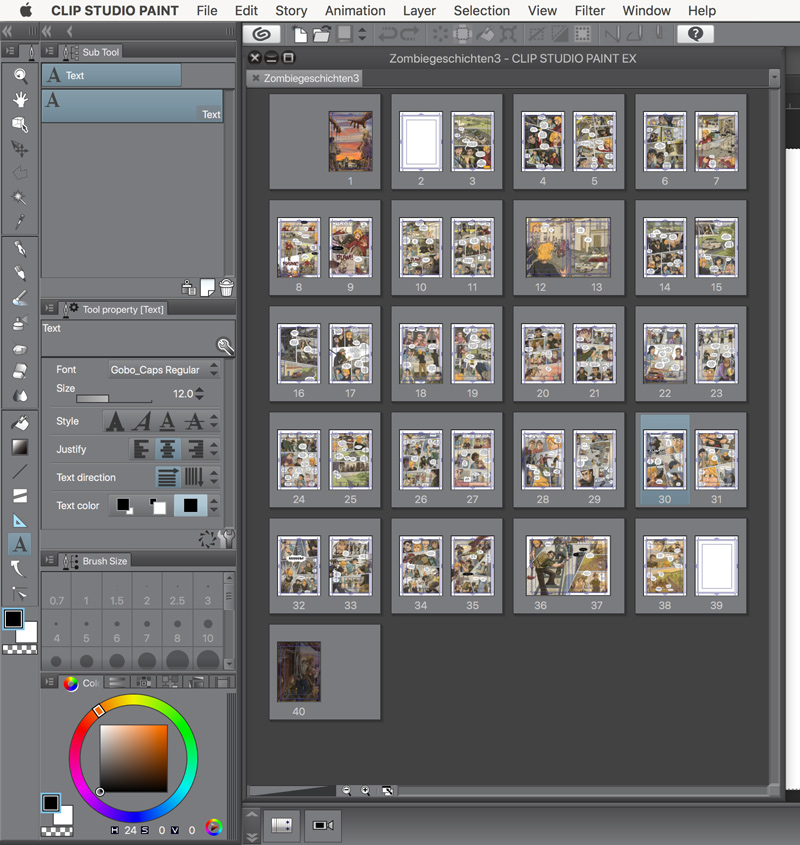800x845 pixels.
Task: Click the trash icon in Sub Tool panel
Action: click(227, 288)
